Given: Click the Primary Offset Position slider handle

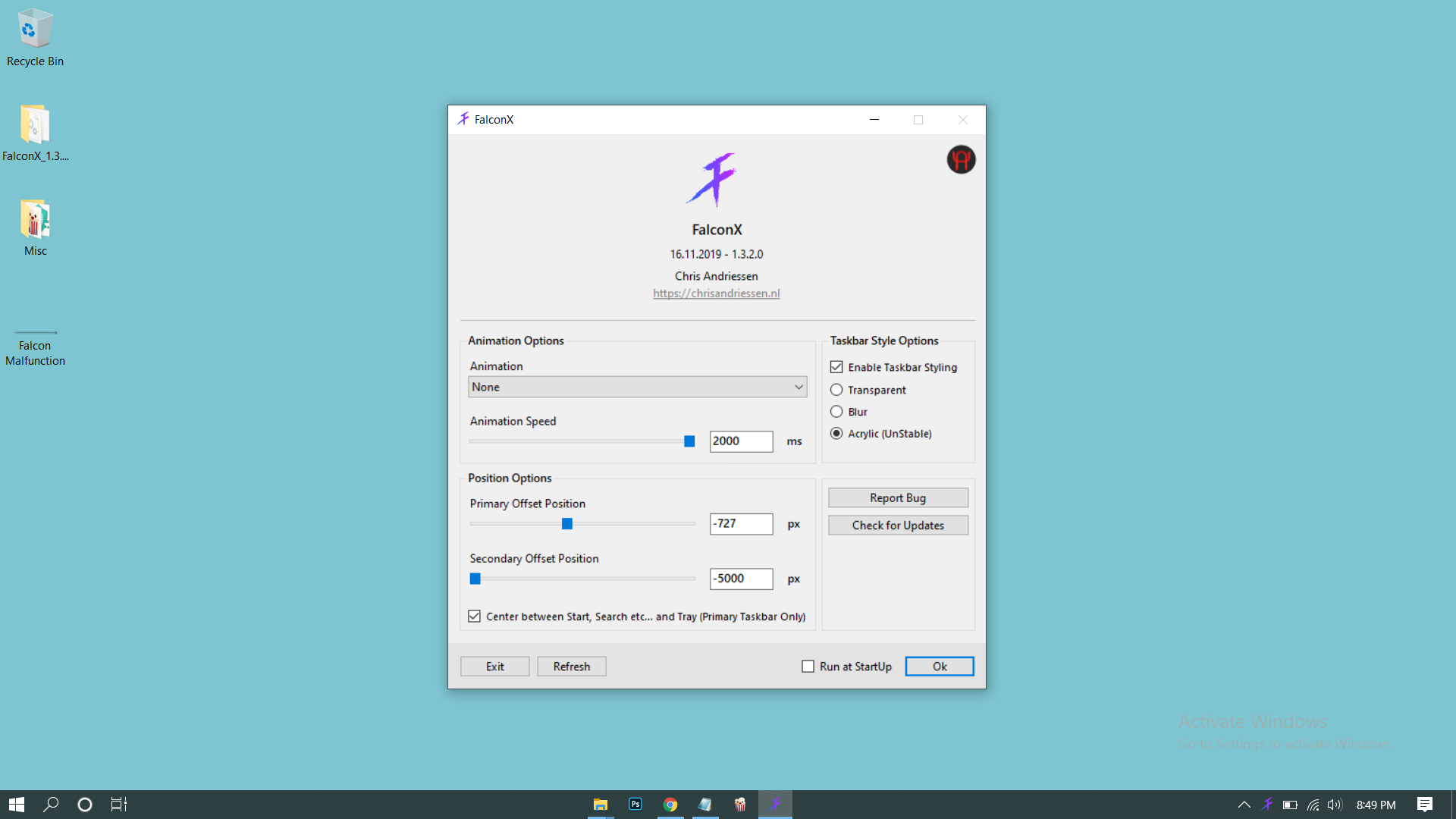Looking at the screenshot, I should [566, 524].
